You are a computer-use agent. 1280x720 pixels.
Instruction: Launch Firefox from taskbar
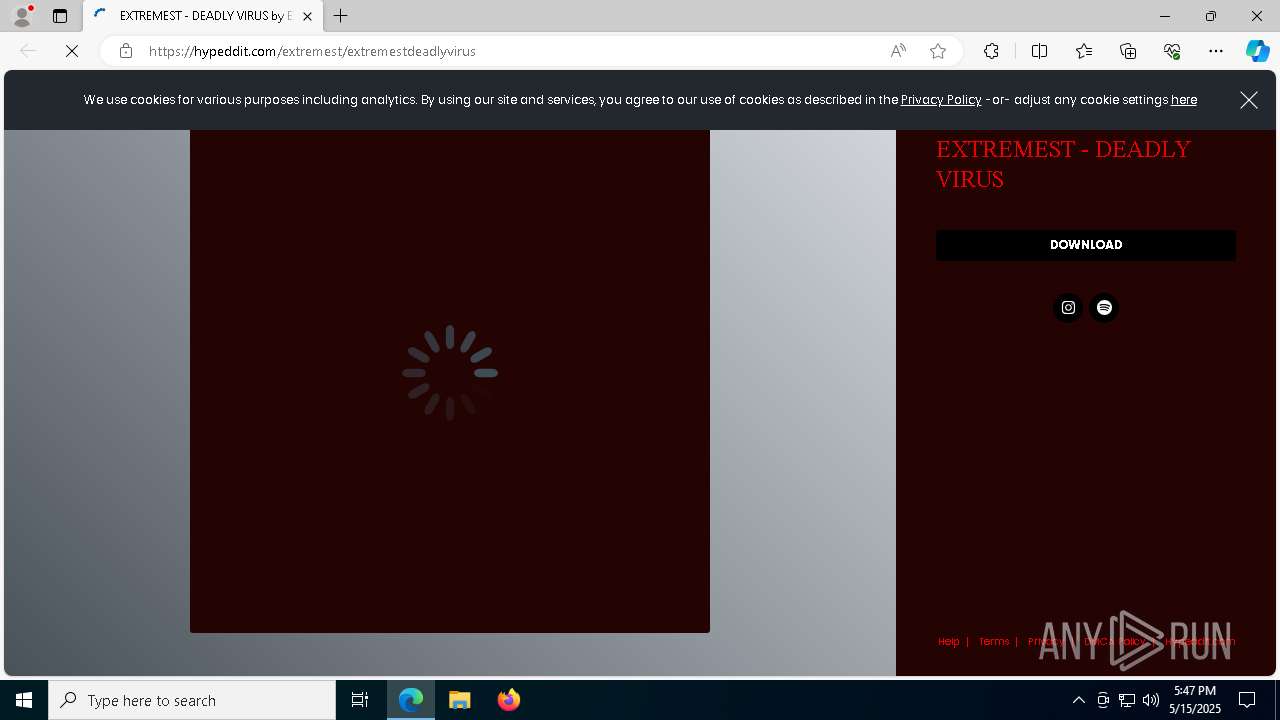[509, 700]
